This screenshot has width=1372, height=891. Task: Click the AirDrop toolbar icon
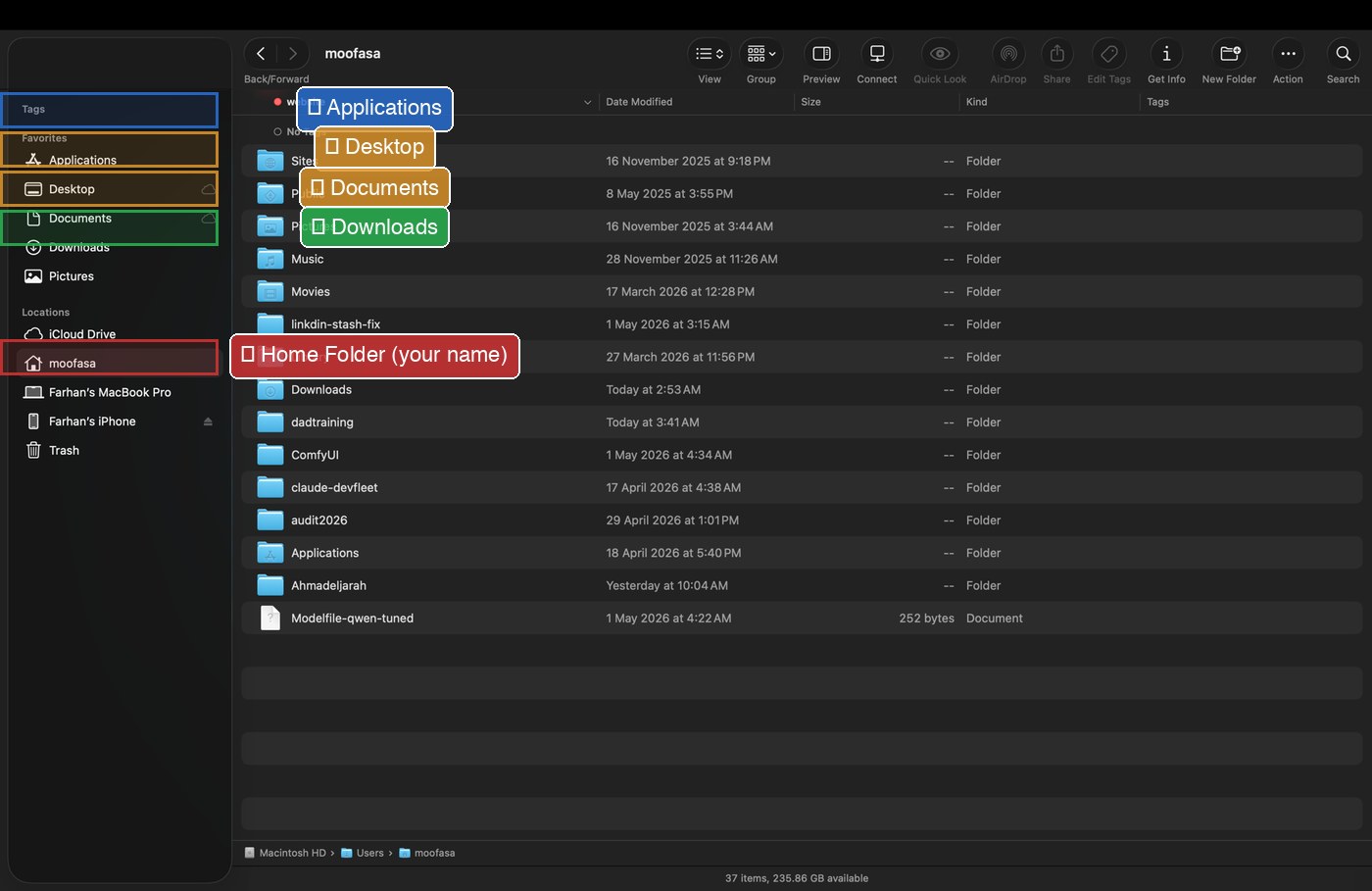point(1008,54)
